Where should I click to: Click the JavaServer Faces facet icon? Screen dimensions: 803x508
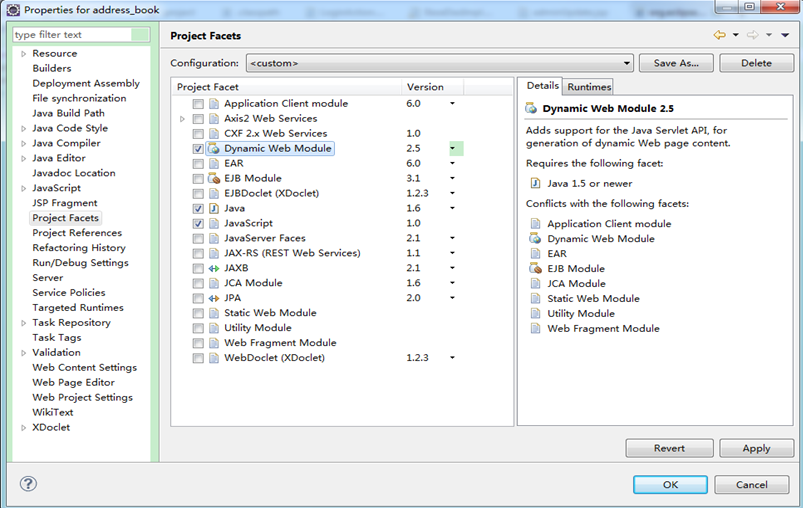pyautogui.click(x=214, y=238)
